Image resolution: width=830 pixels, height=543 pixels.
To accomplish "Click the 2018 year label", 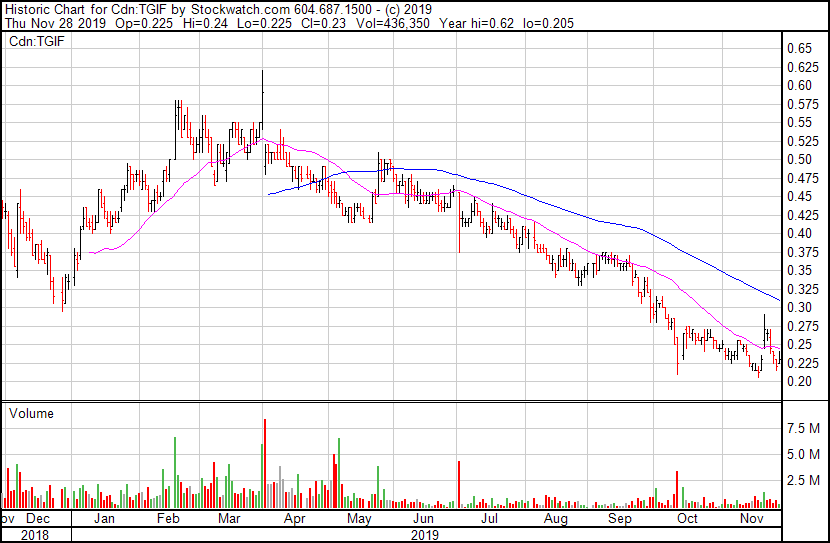I will [35, 535].
